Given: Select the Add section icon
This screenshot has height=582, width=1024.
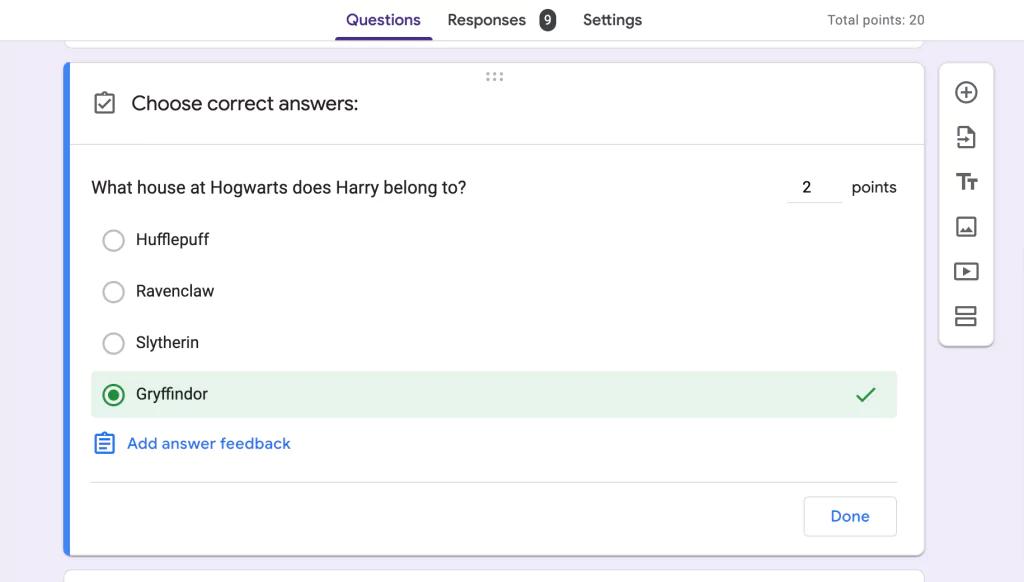Looking at the screenshot, I should point(966,316).
